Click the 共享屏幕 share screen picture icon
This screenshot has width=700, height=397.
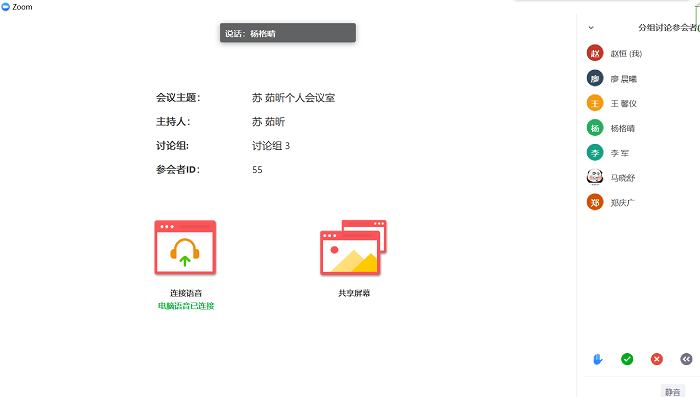coord(353,247)
